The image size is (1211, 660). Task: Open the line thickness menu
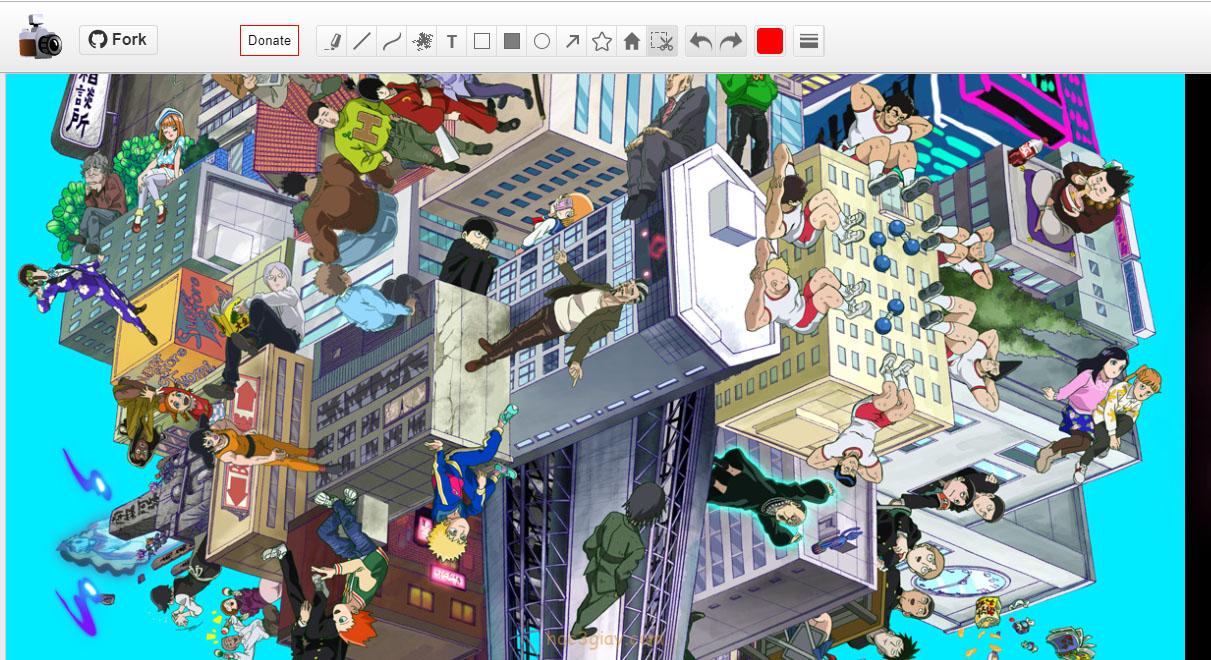pos(809,41)
